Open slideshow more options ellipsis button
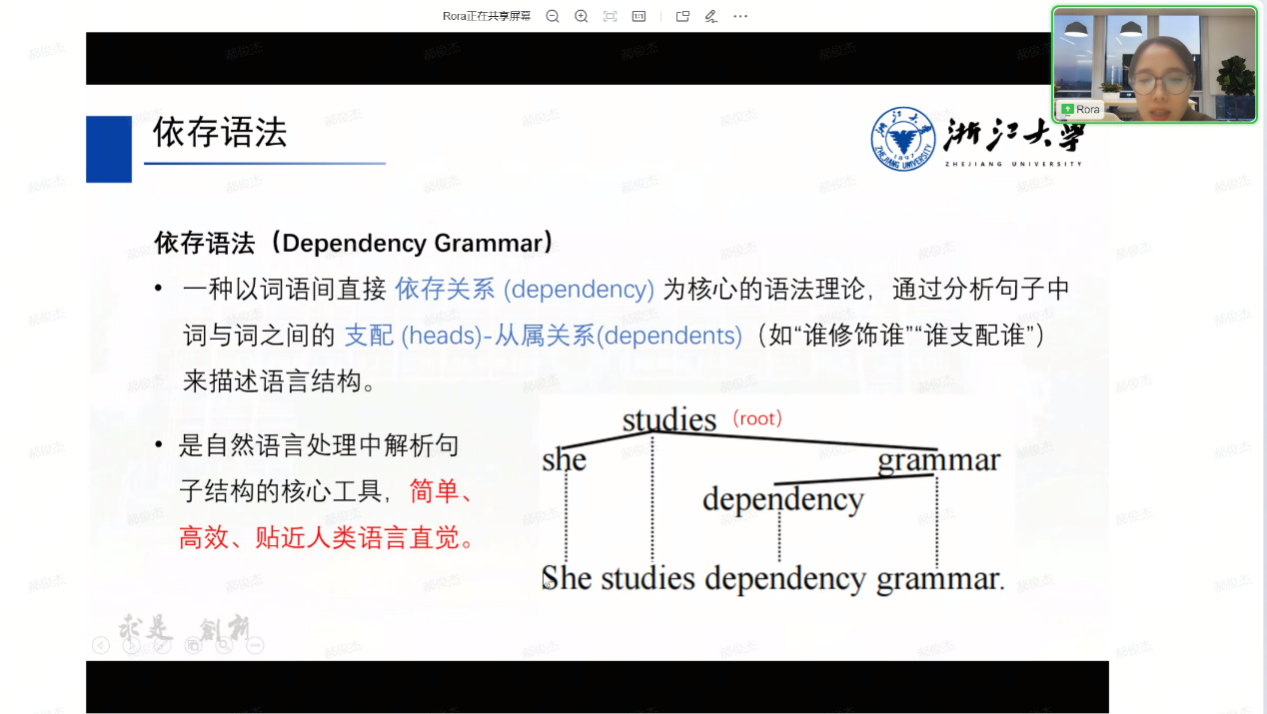The image size is (1267, 714). coord(255,646)
